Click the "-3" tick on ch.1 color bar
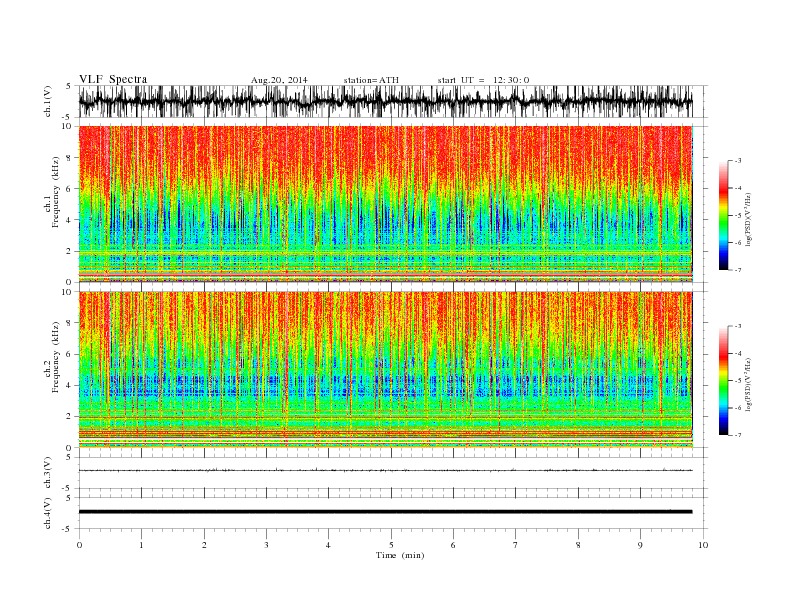This screenshot has width=792, height=612. pyautogui.click(x=737, y=161)
